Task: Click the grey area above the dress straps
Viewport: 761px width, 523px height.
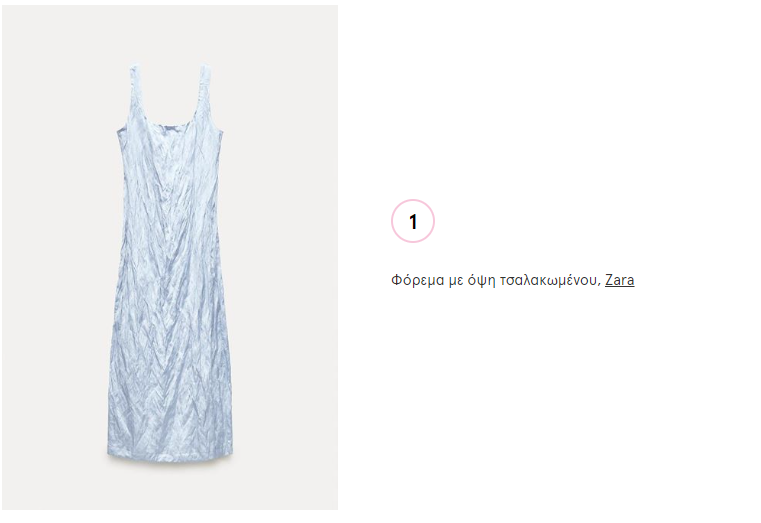Action: pyautogui.click(x=170, y=34)
